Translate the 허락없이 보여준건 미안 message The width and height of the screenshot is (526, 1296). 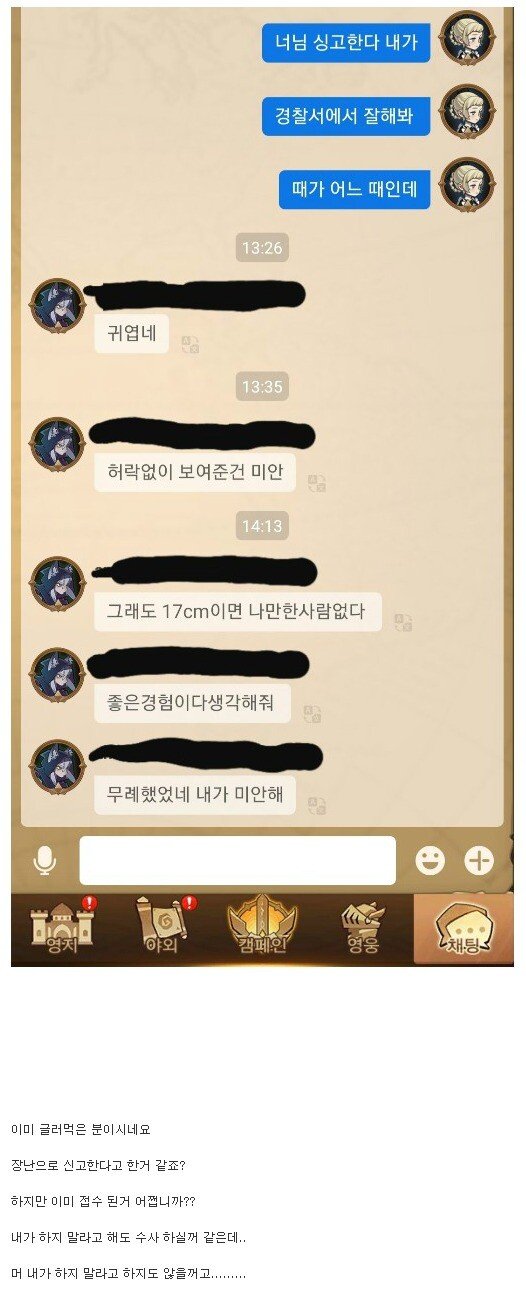[x=317, y=483]
